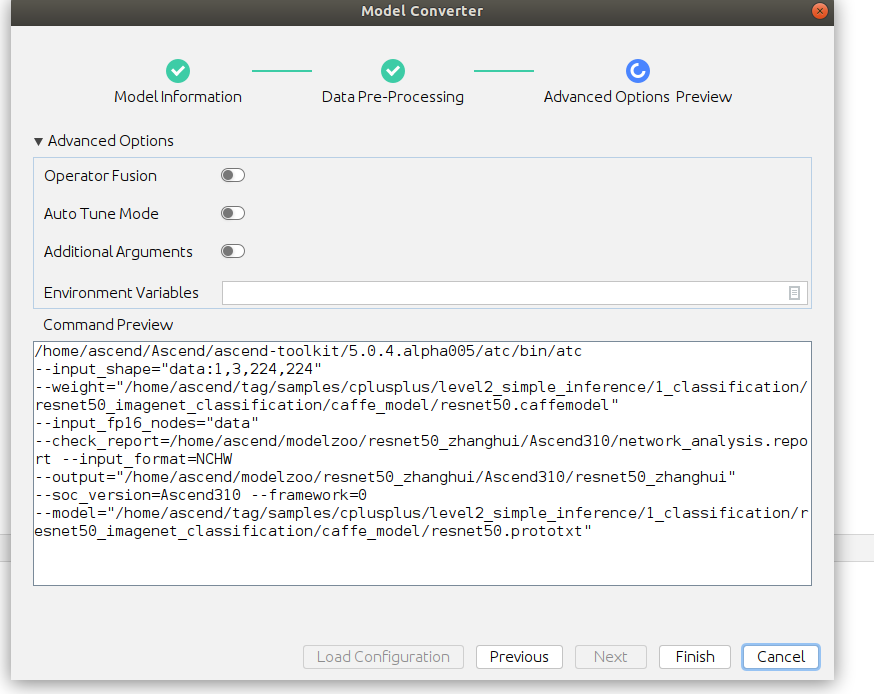This screenshot has height=694, width=874.
Task: Click the Model Information green checkmark icon
Action: [178, 71]
